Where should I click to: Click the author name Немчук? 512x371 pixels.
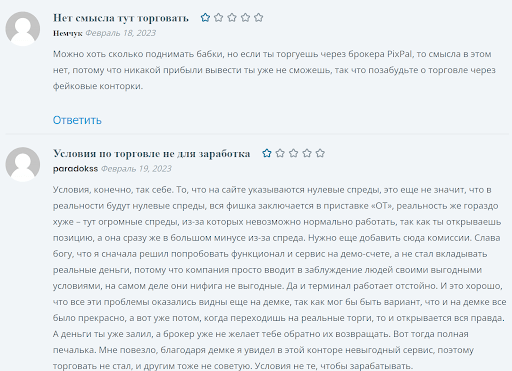68,33
